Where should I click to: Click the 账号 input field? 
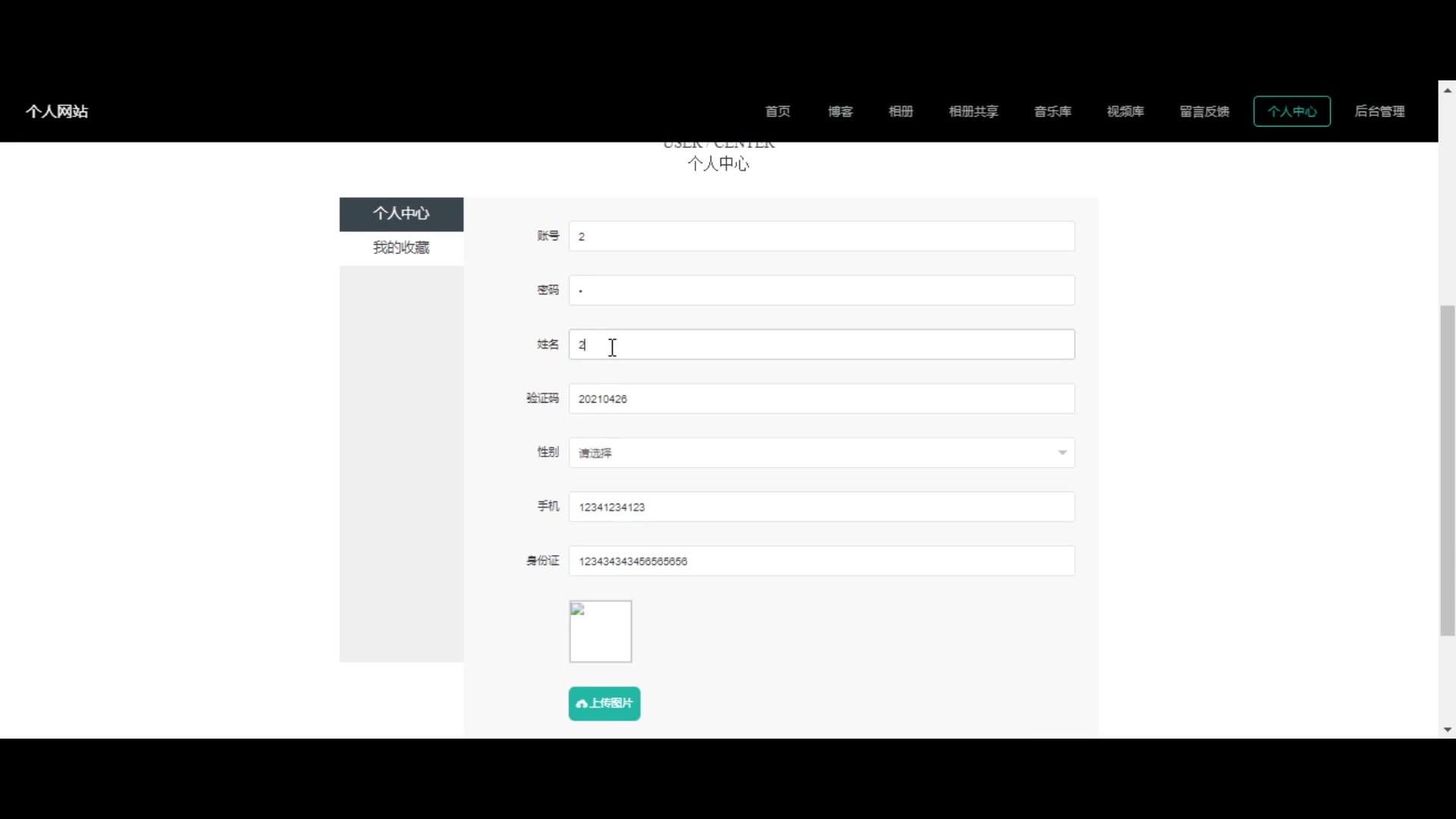point(821,237)
